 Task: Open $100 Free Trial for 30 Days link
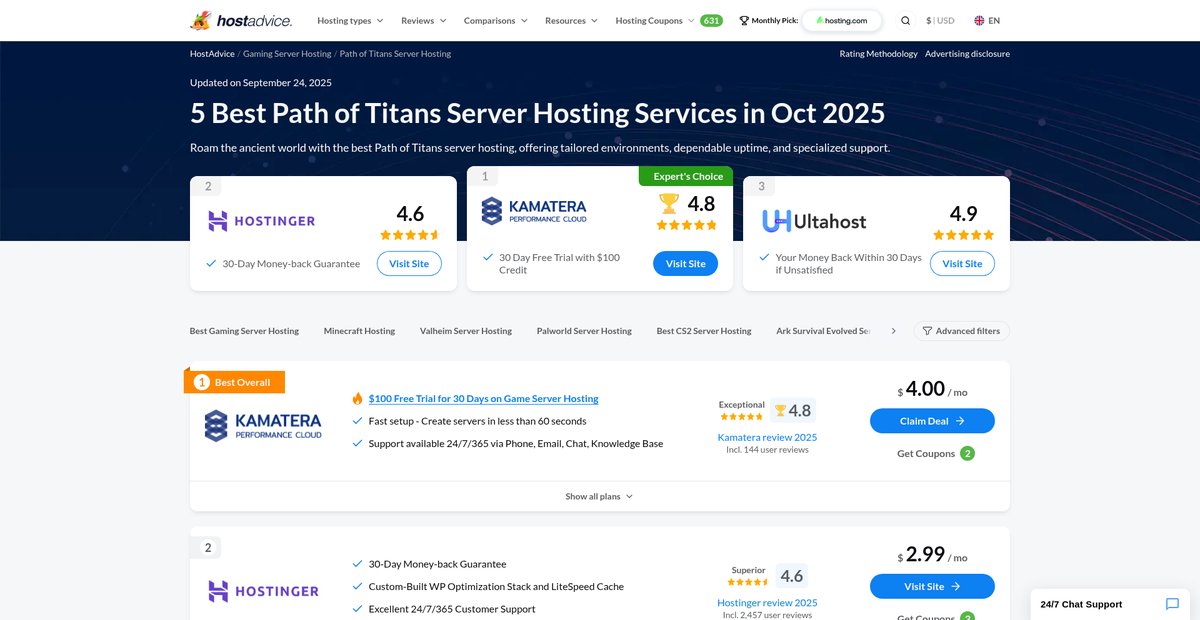[483, 398]
